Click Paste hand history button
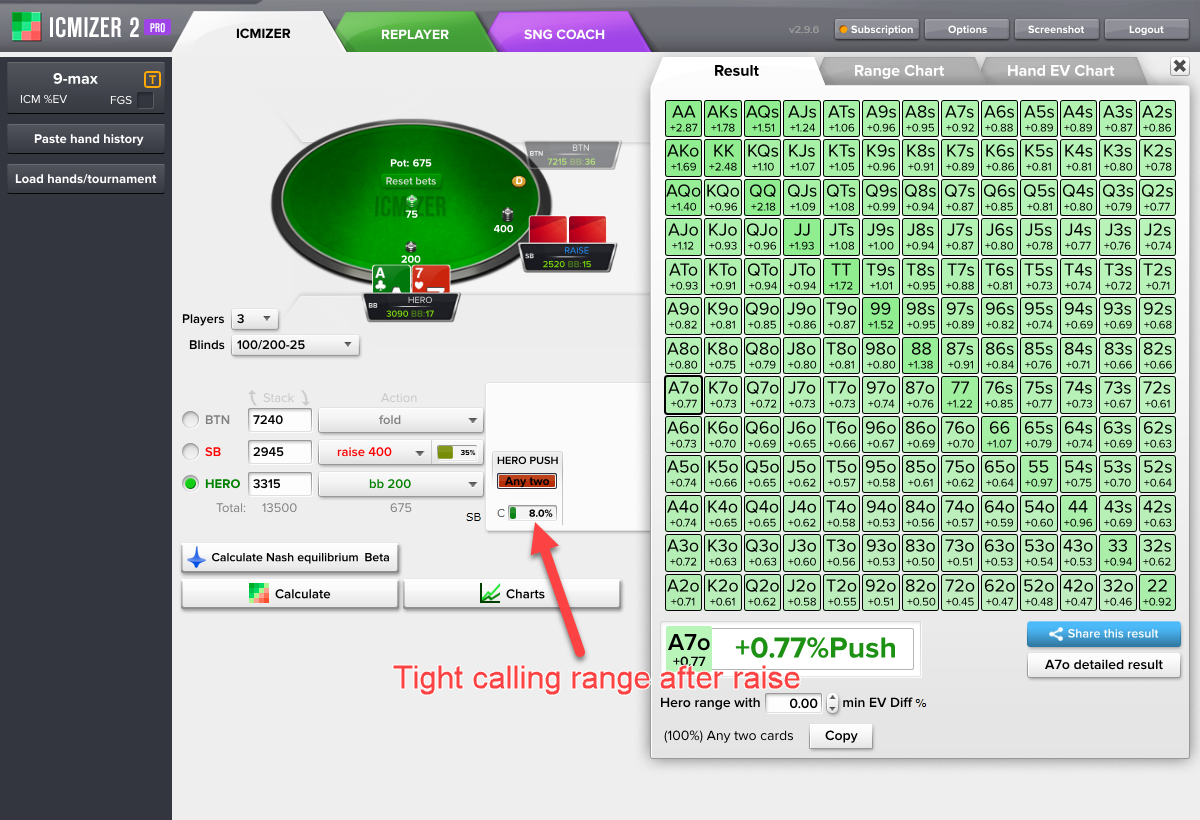 pyautogui.click(x=86, y=139)
